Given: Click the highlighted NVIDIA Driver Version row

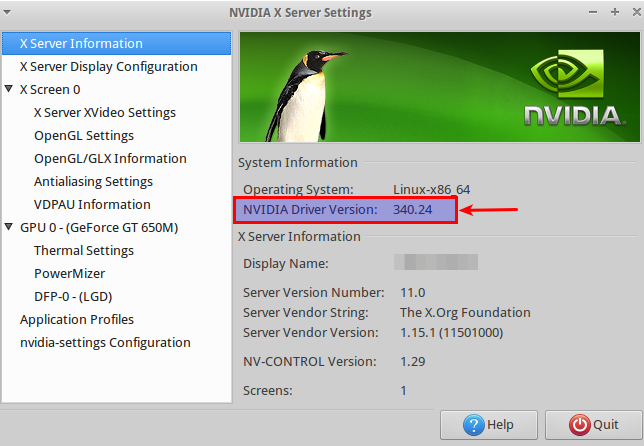Looking at the screenshot, I should coord(346,210).
